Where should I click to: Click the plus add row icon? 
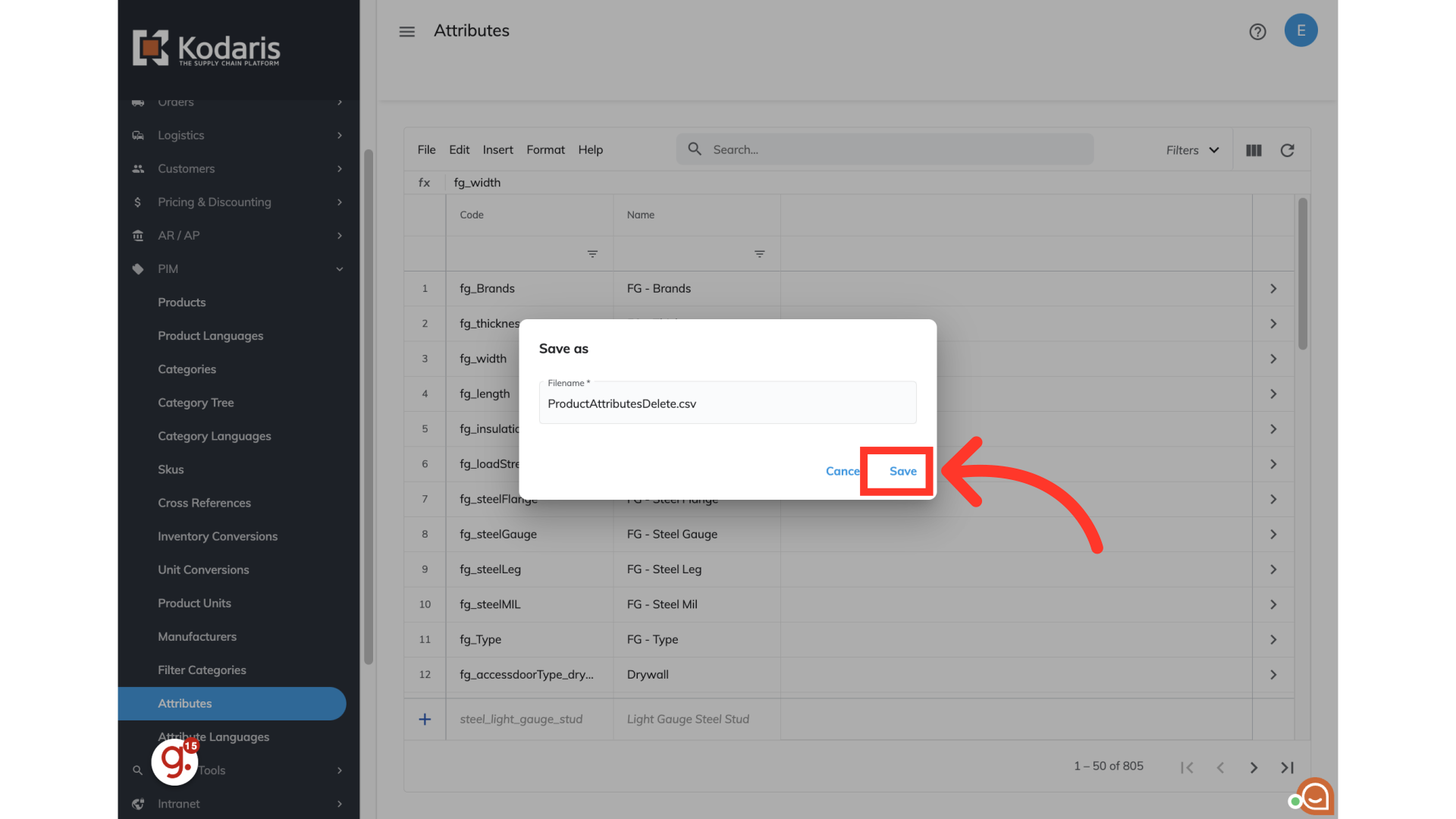point(425,719)
